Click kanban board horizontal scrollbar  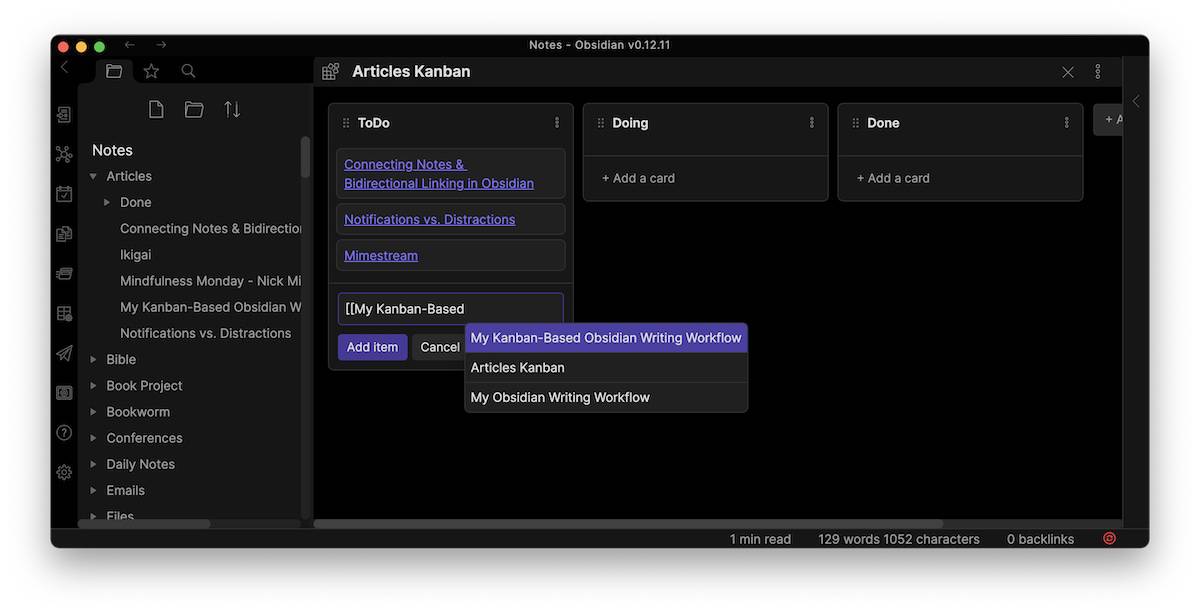[628, 523]
